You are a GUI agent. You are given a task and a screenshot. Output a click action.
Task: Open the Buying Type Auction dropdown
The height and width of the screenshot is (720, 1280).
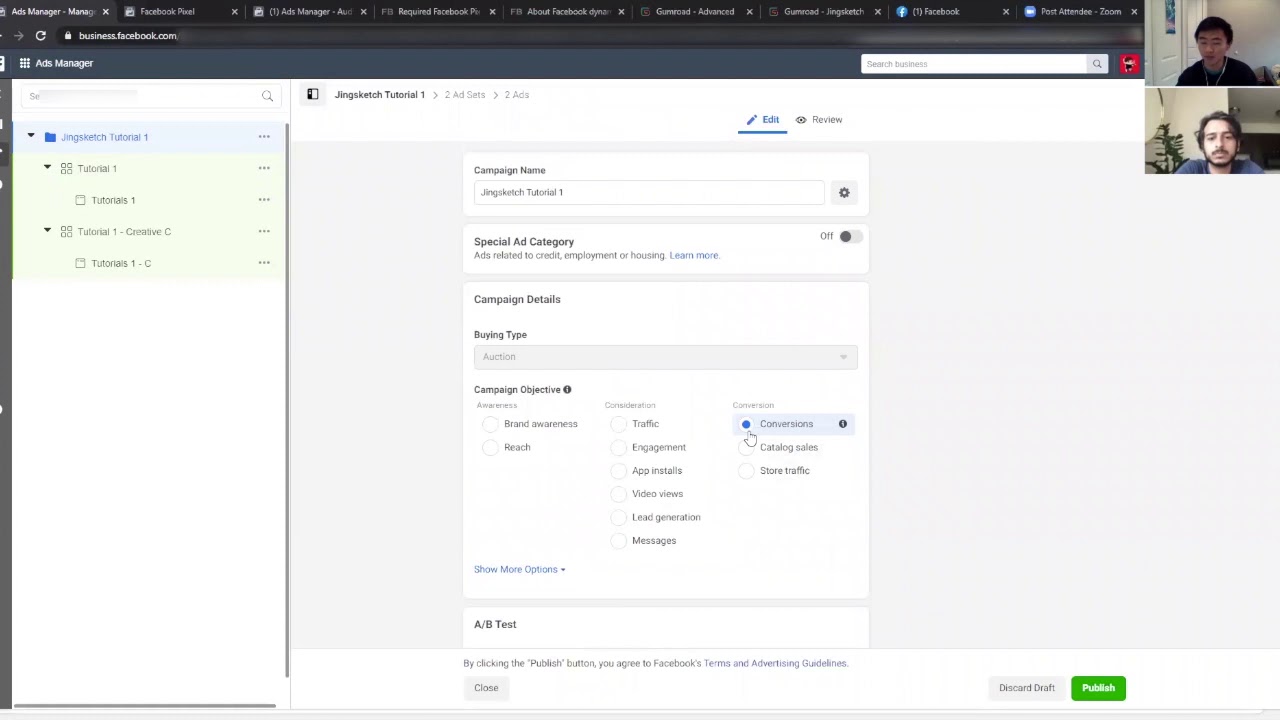coord(665,357)
